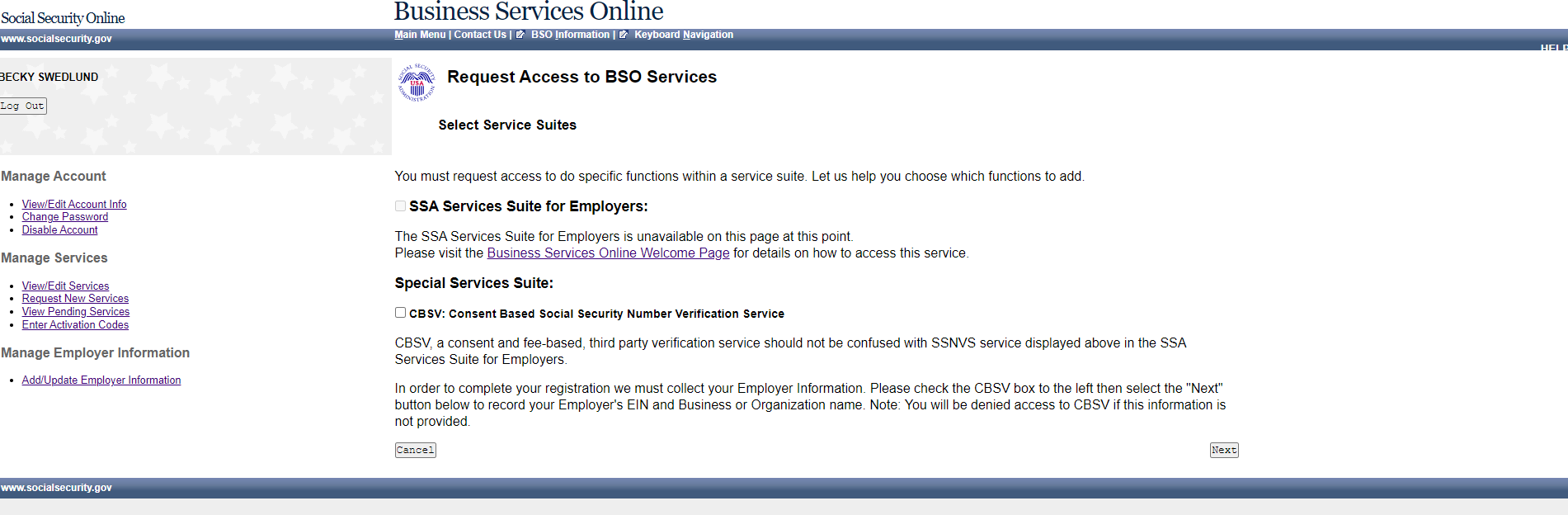Click the external link icon before BSO Information
The width and height of the screenshot is (1568, 515).
[520, 35]
